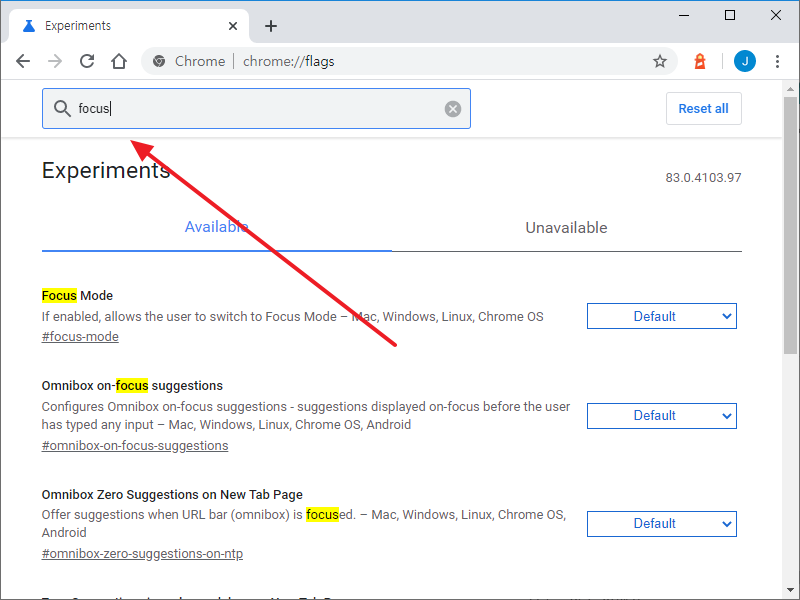Open Chrome's three-dot menu
The image size is (800, 600).
coord(777,61)
